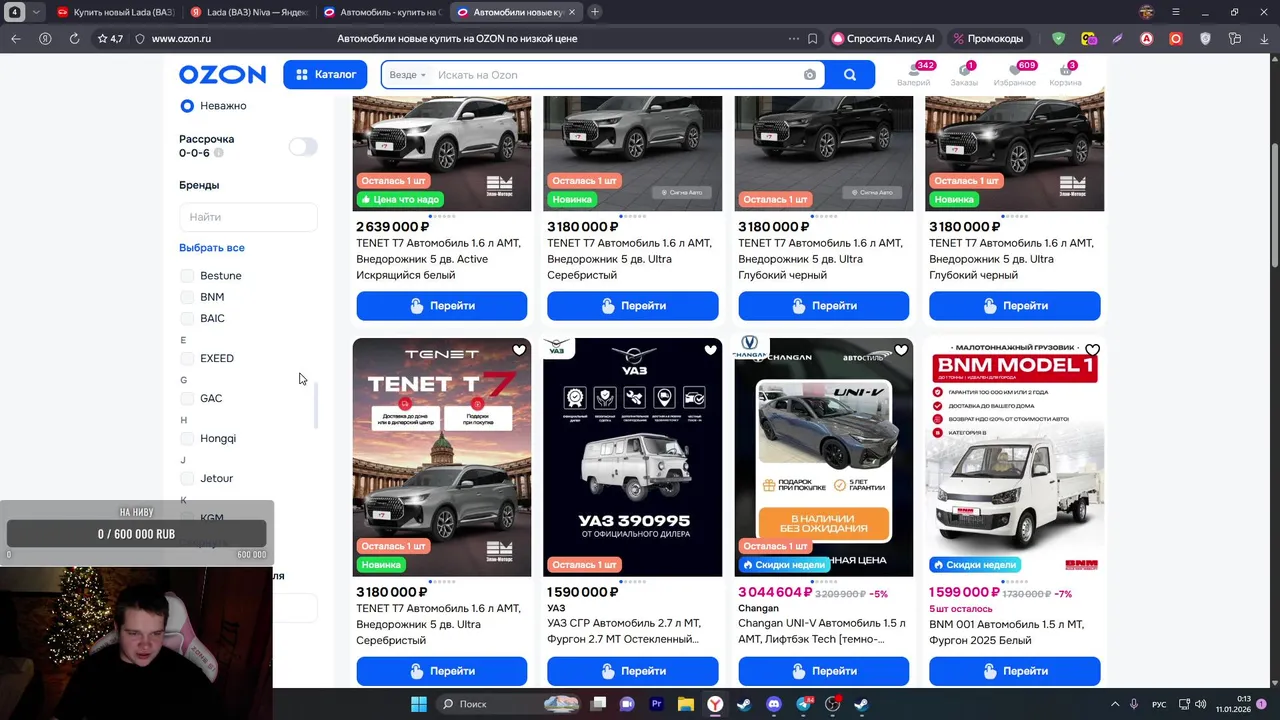Open the three-dots menu in the address bar
Image resolution: width=1280 pixels, height=720 pixels.
(x=794, y=39)
